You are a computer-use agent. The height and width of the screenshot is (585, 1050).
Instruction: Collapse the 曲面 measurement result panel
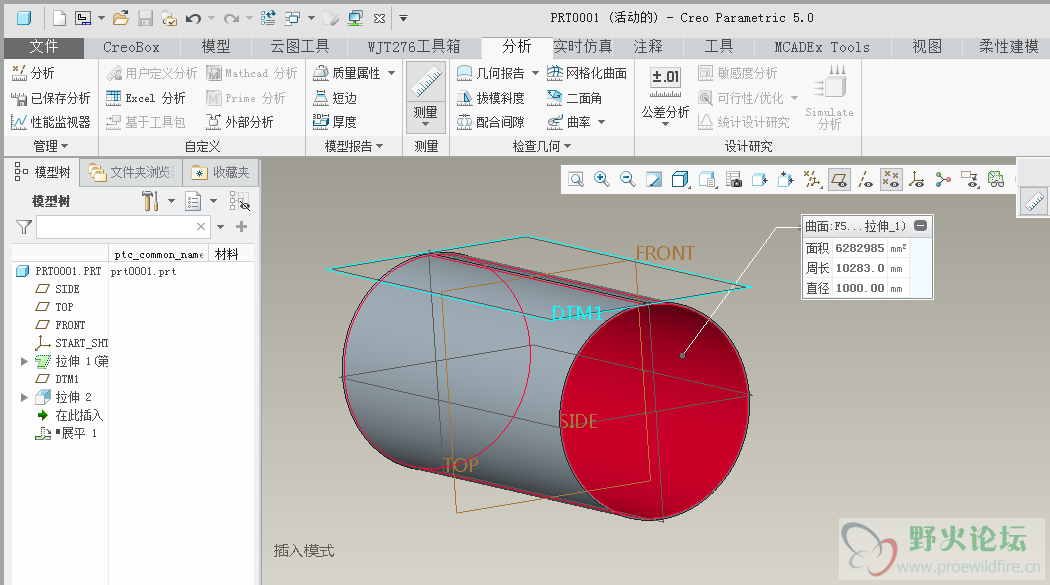(921, 226)
